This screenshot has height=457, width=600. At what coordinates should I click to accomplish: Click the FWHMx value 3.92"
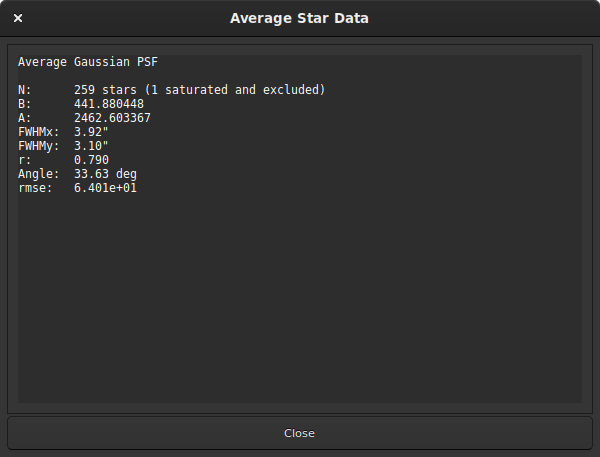tap(91, 132)
